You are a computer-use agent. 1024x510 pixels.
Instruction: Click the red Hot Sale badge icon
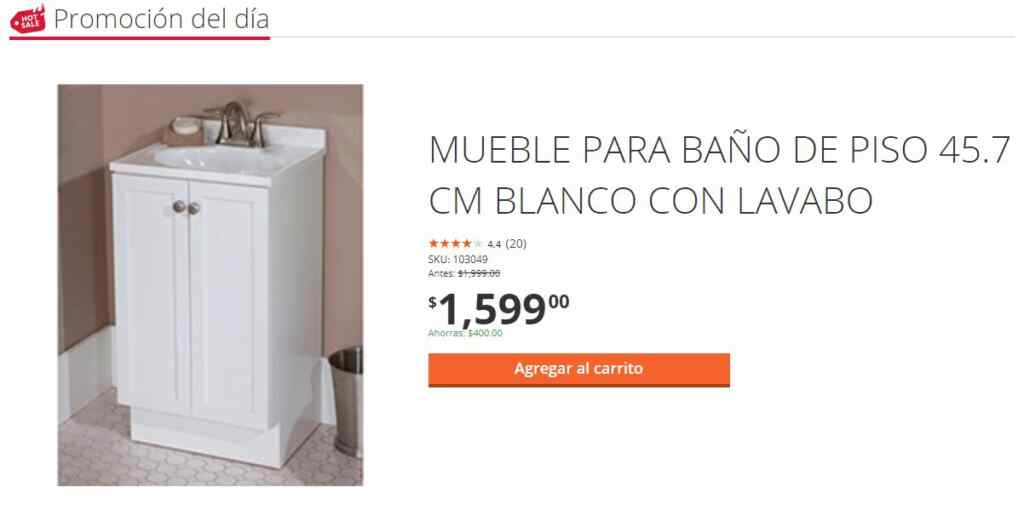(27, 18)
